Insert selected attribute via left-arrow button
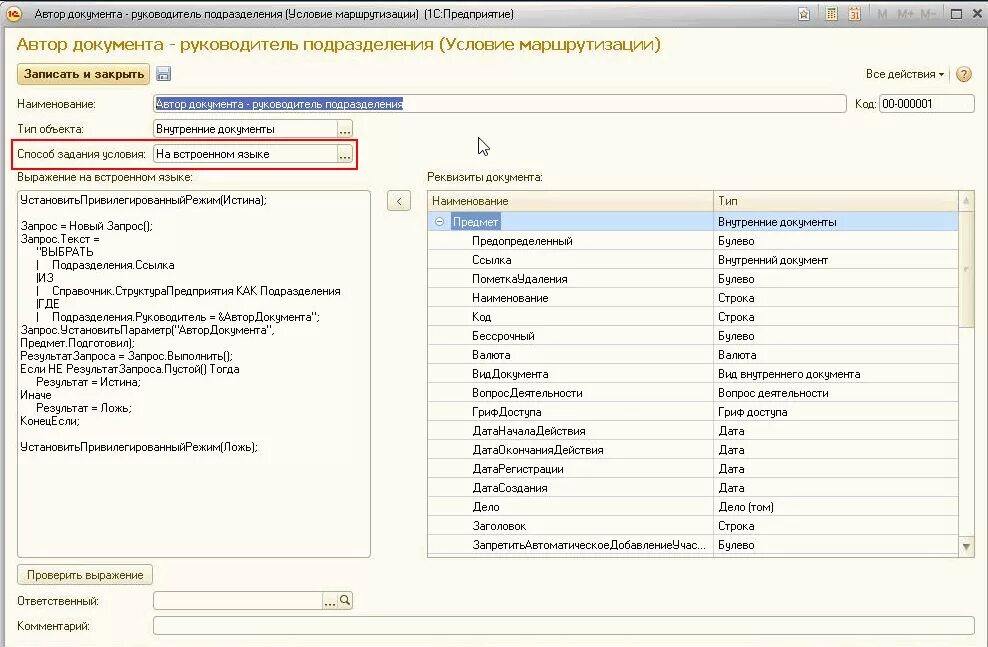 point(399,201)
